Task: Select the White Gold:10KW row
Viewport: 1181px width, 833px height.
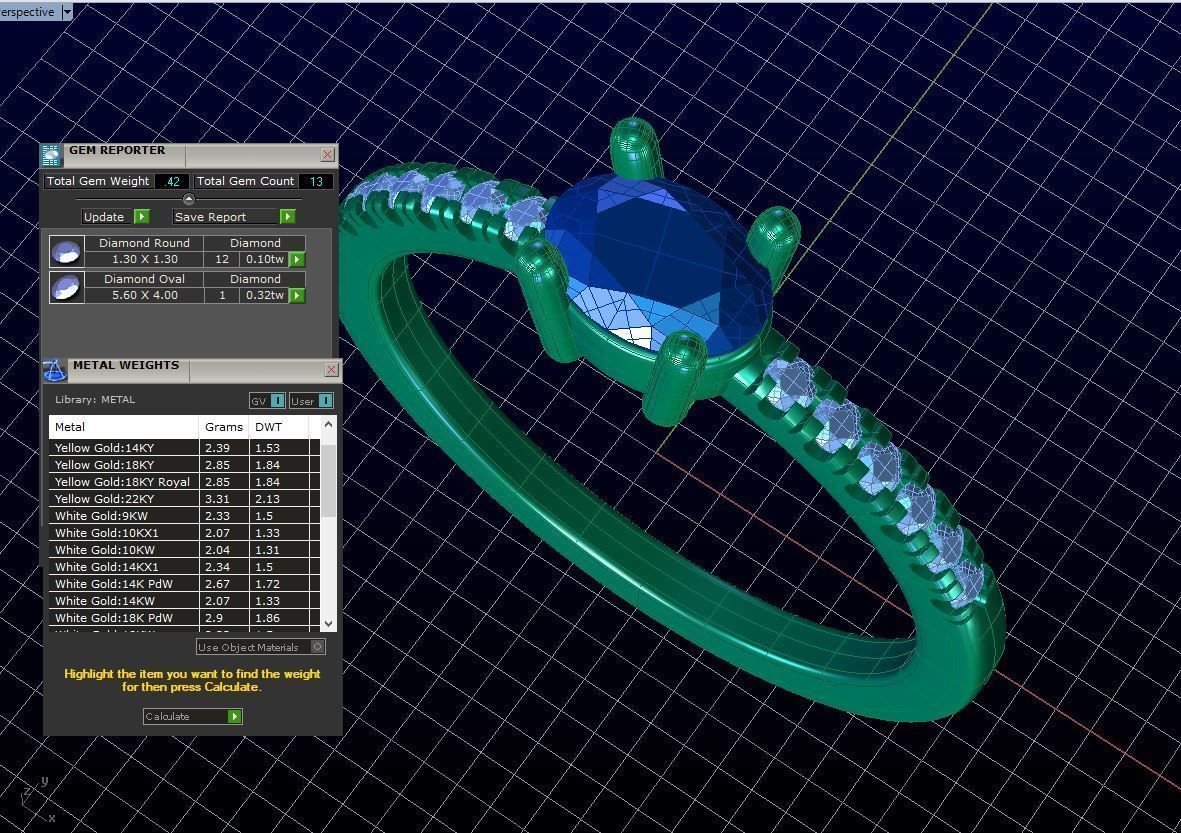Action: (x=185, y=550)
